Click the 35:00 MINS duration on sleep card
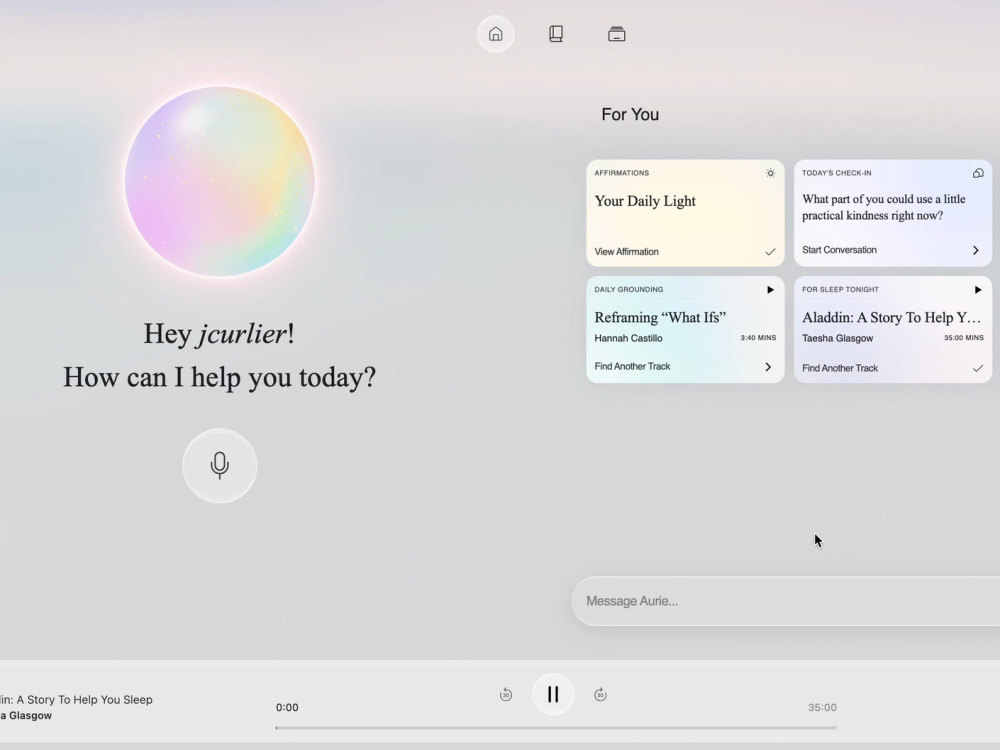This screenshot has width=1000, height=750. click(x=964, y=337)
